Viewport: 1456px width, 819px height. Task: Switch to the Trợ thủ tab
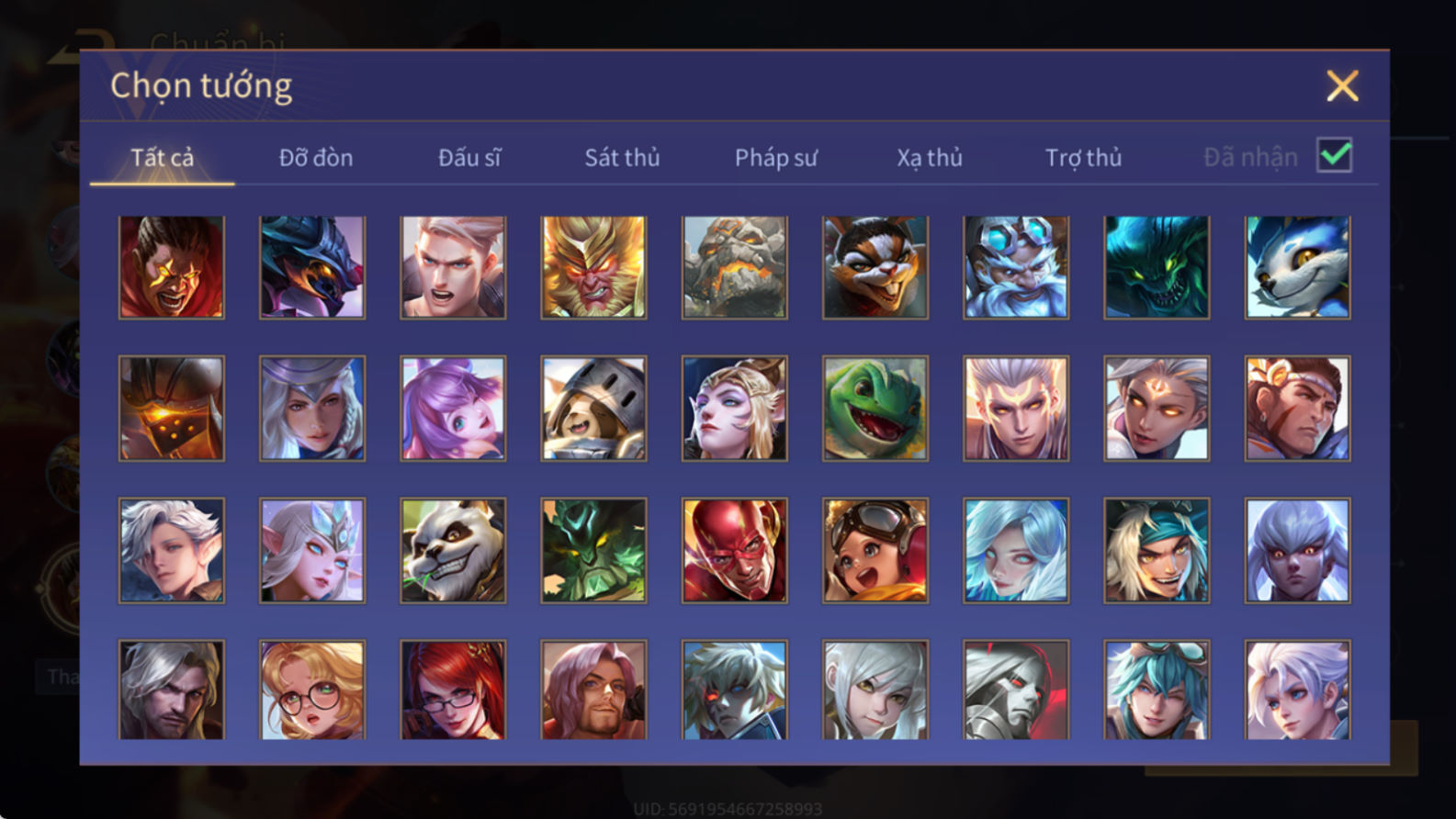click(x=1083, y=158)
